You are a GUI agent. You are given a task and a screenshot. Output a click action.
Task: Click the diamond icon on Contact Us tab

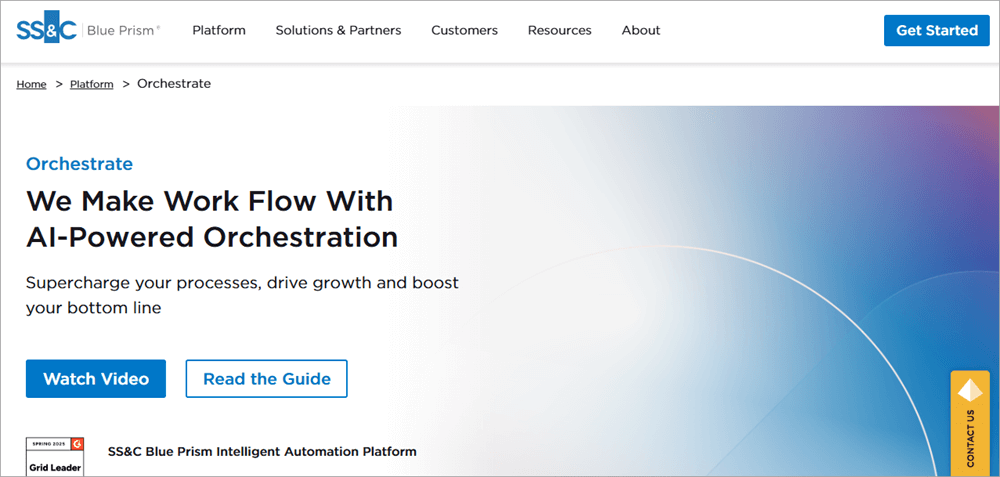[970, 390]
